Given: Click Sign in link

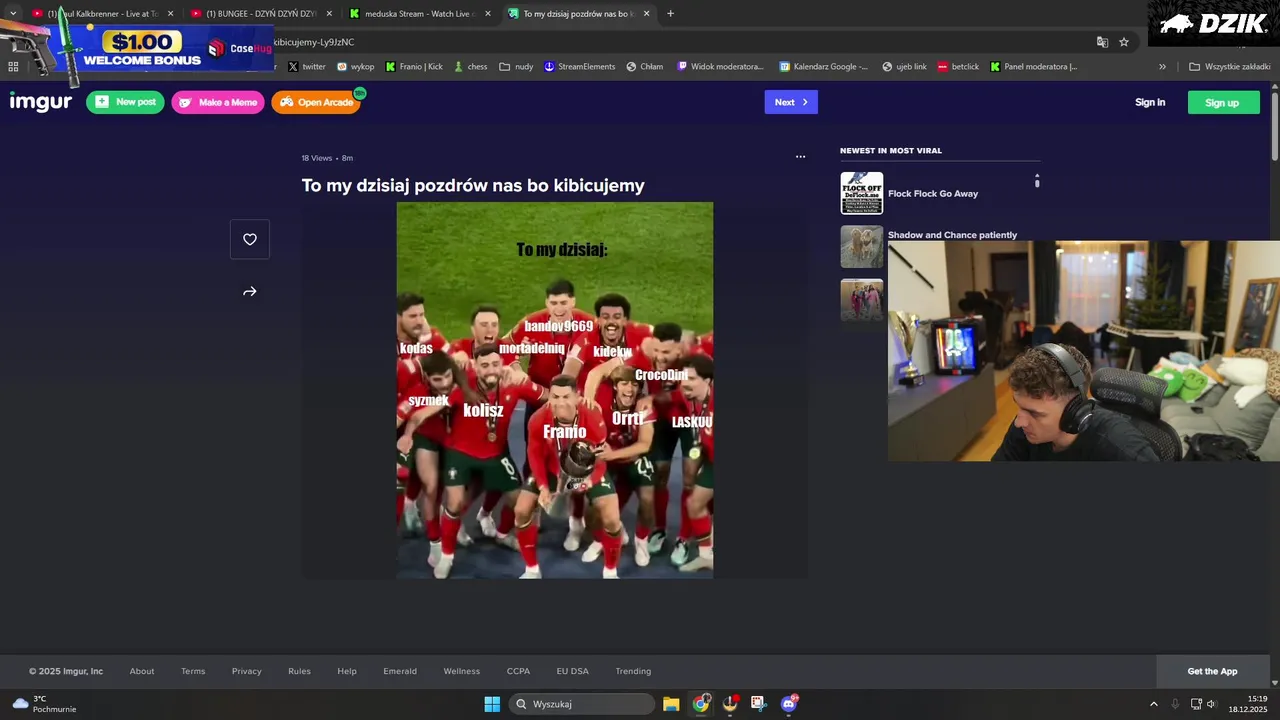Looking at the screenshot, I should tap(1150, 102).
